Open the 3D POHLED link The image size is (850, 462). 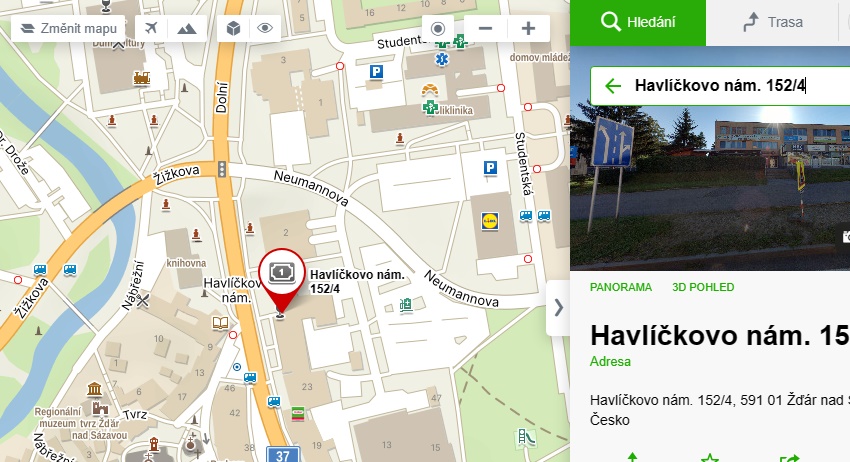click(703, 287)
